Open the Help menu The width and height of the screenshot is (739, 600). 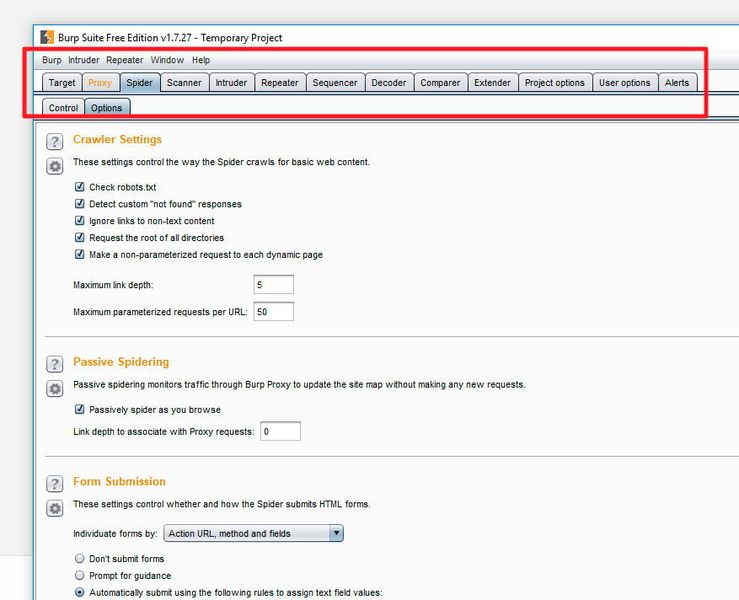[201, 60]
